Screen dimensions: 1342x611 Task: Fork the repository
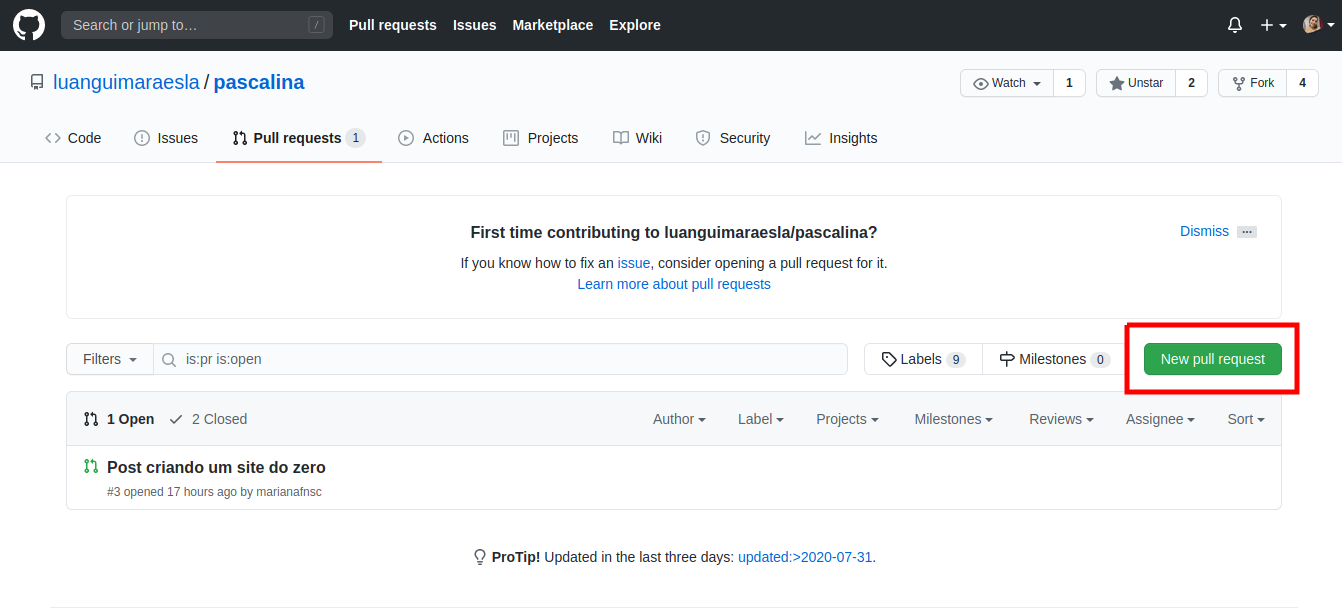1252,83
